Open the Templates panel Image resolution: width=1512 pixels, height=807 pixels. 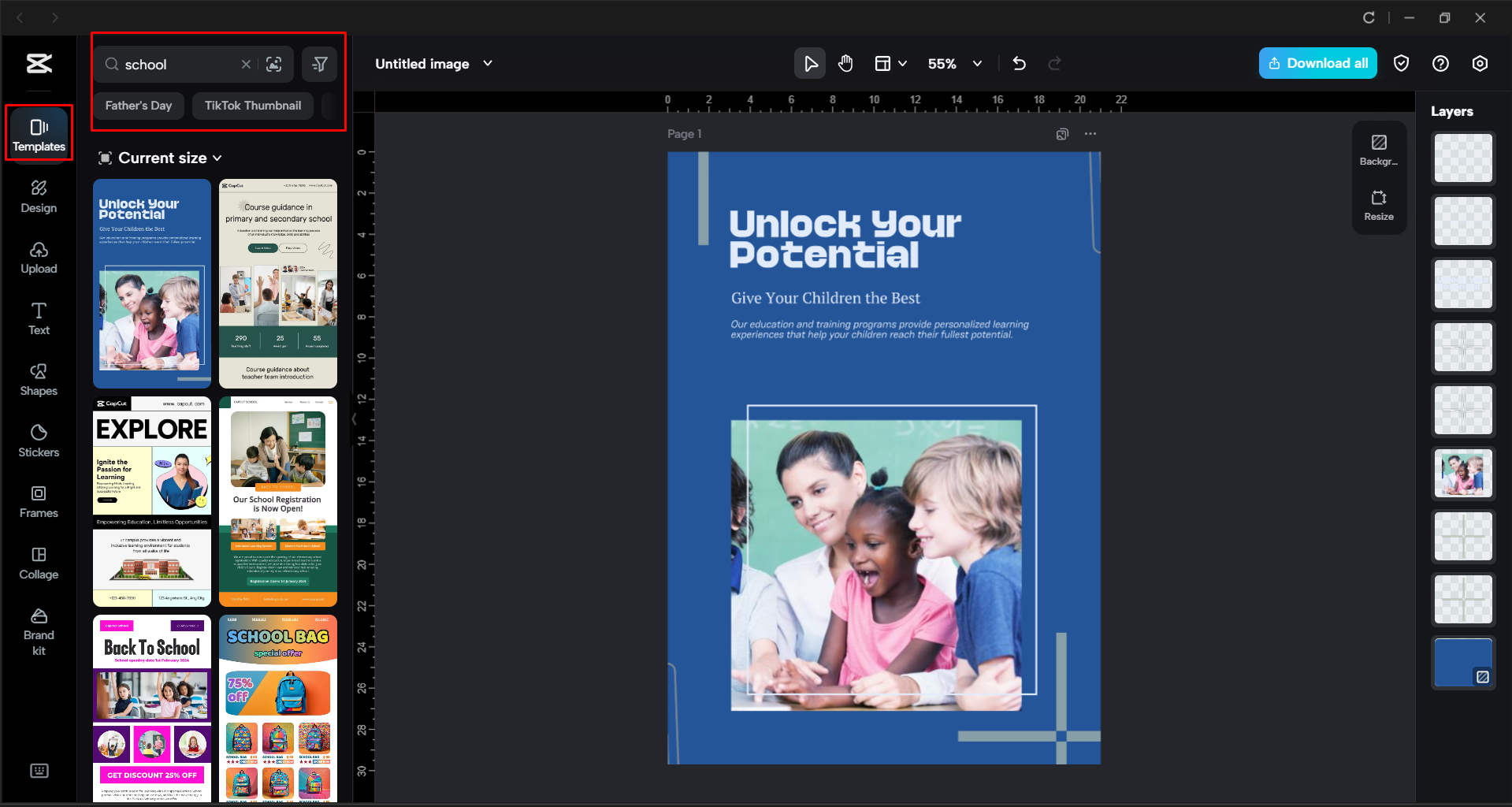click(39, 133)
